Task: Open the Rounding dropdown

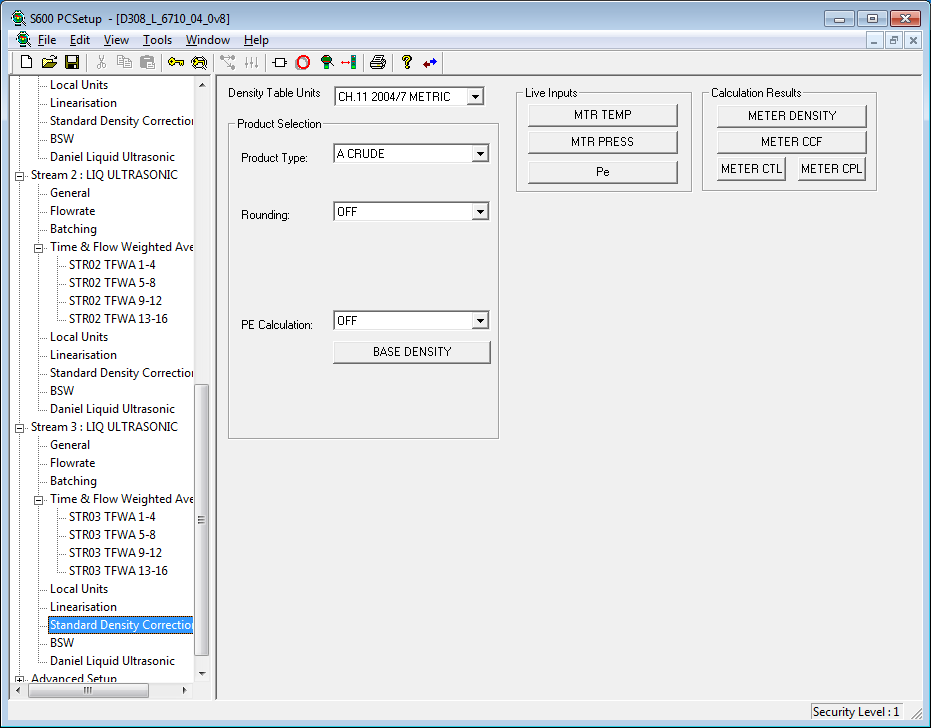Action: pos(480,211)
